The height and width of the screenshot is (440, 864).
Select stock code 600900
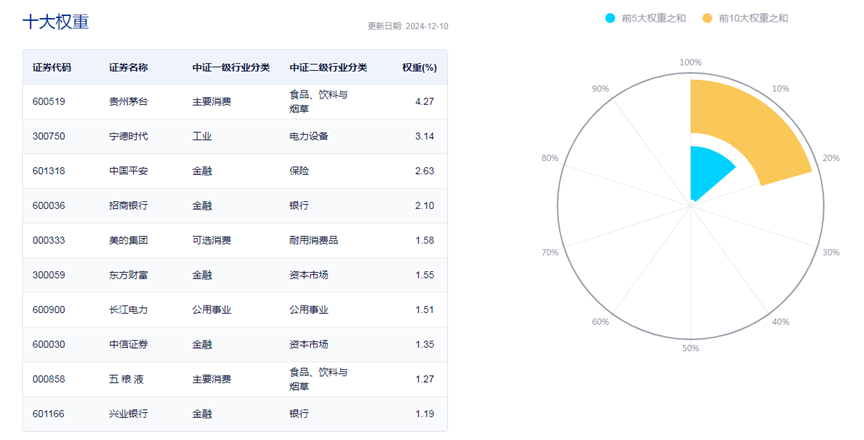48,309
